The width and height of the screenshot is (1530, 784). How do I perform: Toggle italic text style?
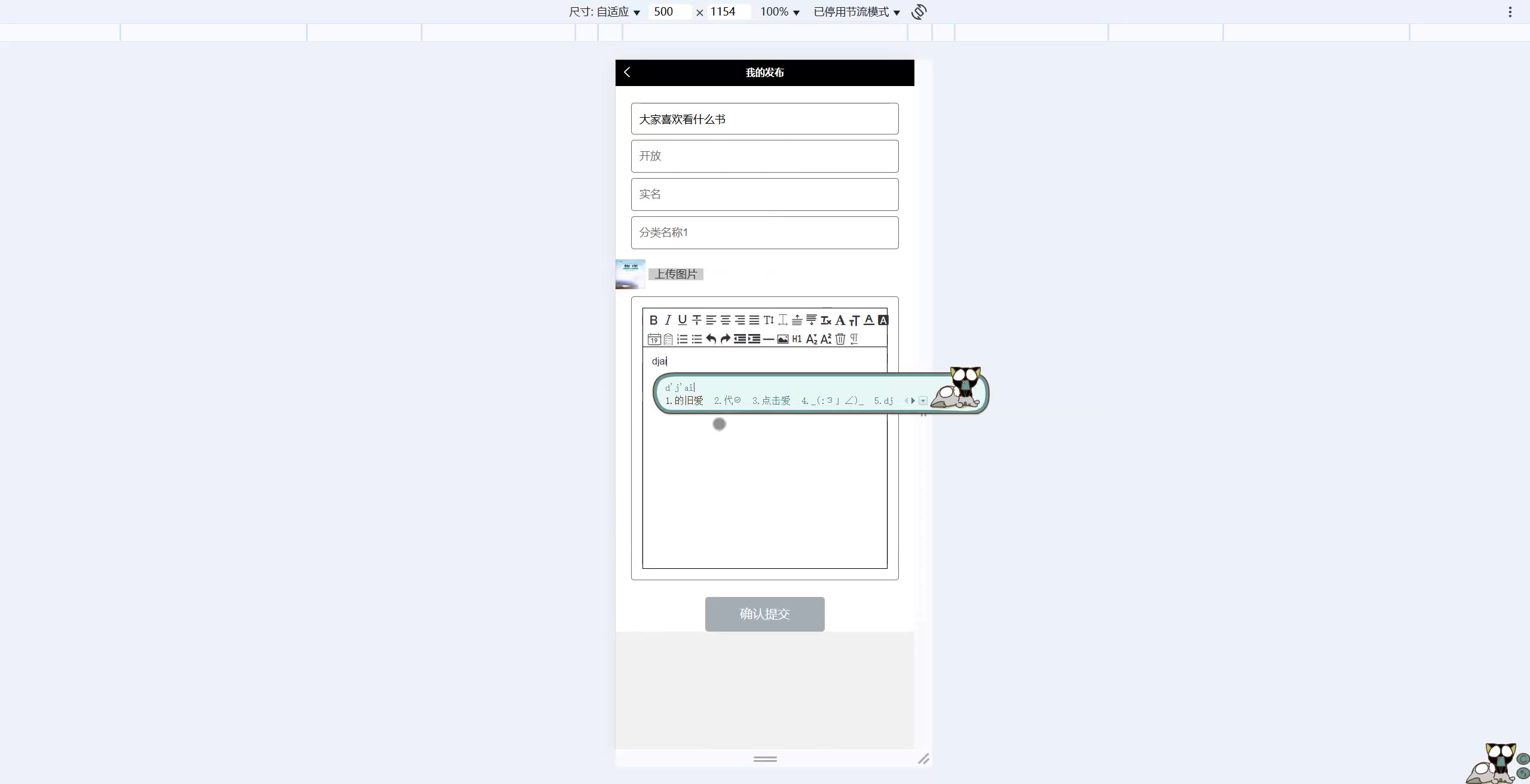pyautogui.click(x=668, y=320)
